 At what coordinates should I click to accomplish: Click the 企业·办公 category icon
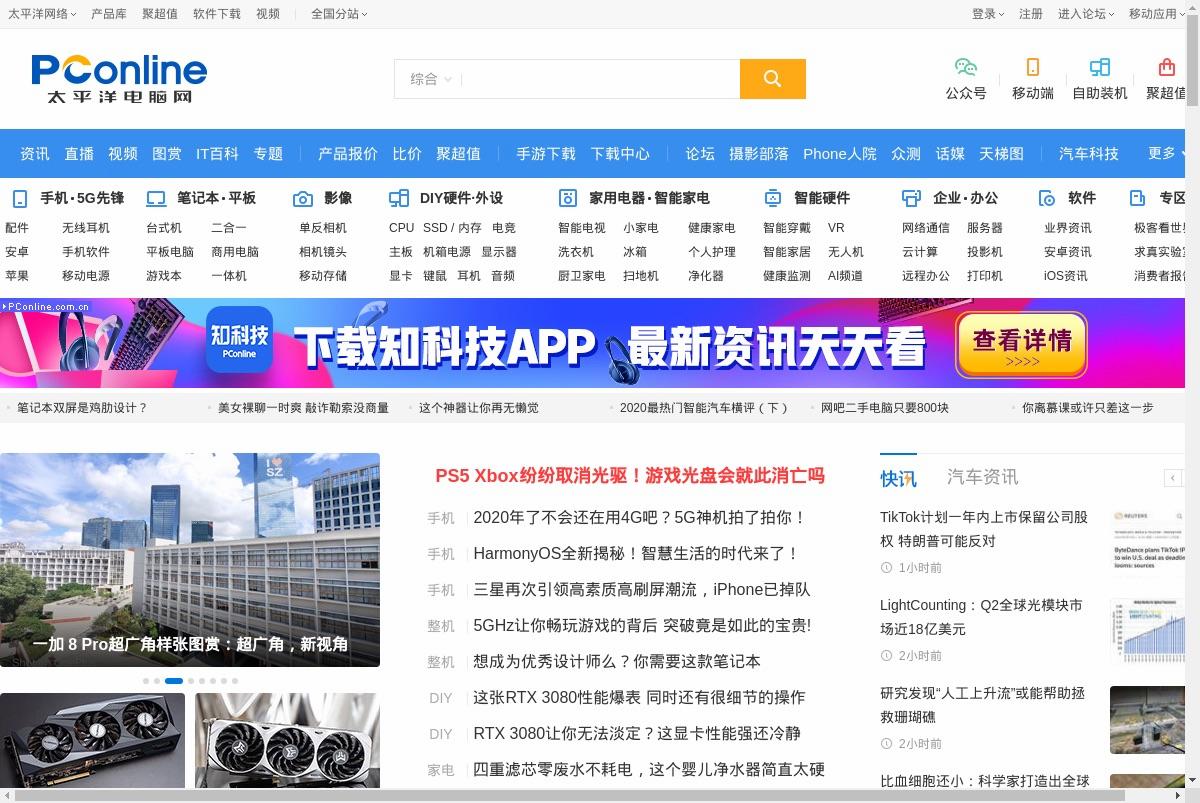911,198
